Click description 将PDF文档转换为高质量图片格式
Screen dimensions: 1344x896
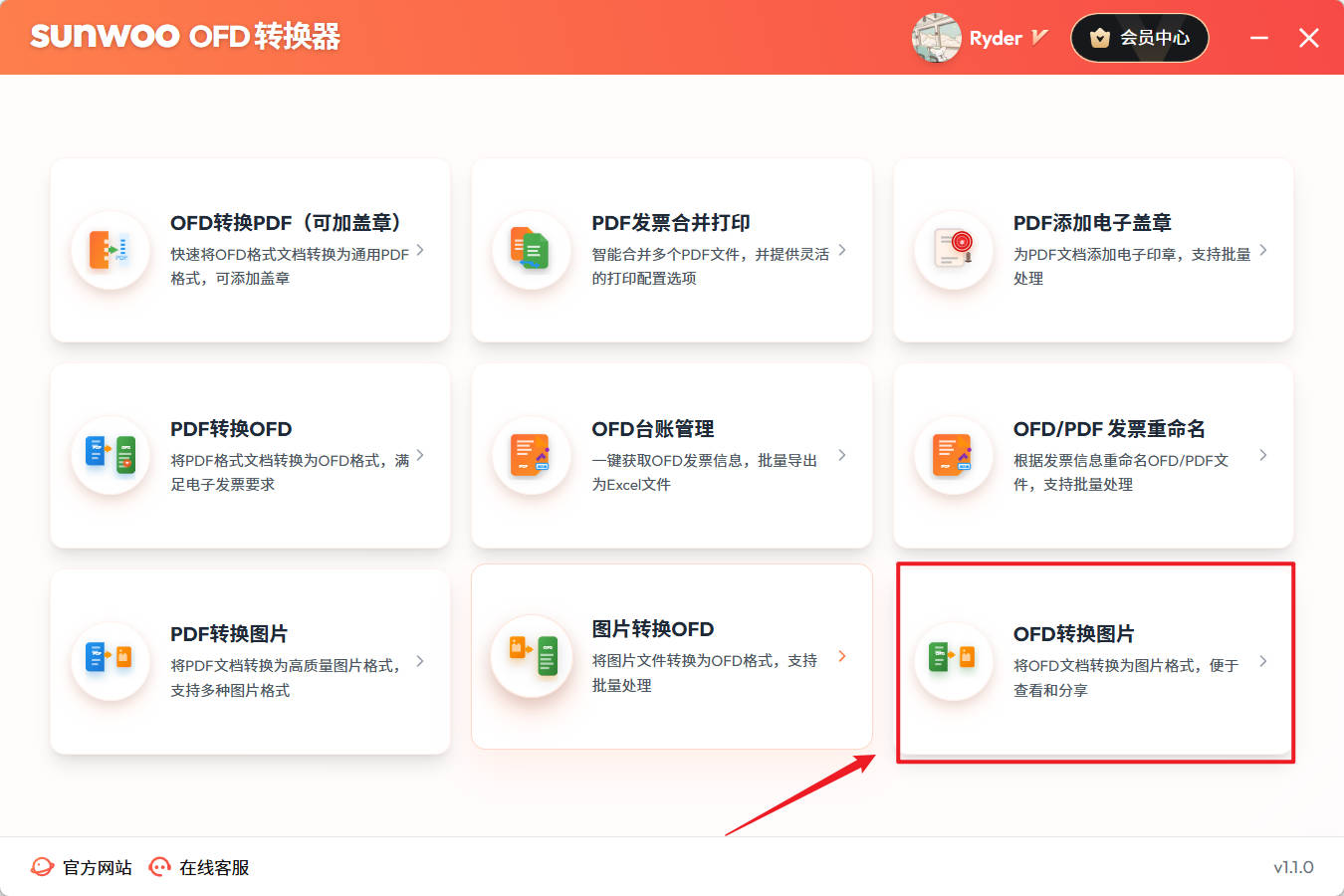tap(286, 677)
